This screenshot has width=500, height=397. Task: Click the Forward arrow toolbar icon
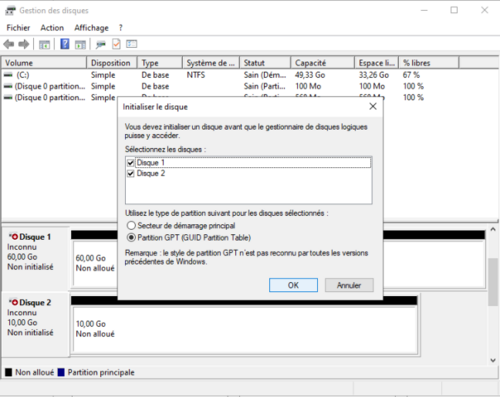(24, 44)
